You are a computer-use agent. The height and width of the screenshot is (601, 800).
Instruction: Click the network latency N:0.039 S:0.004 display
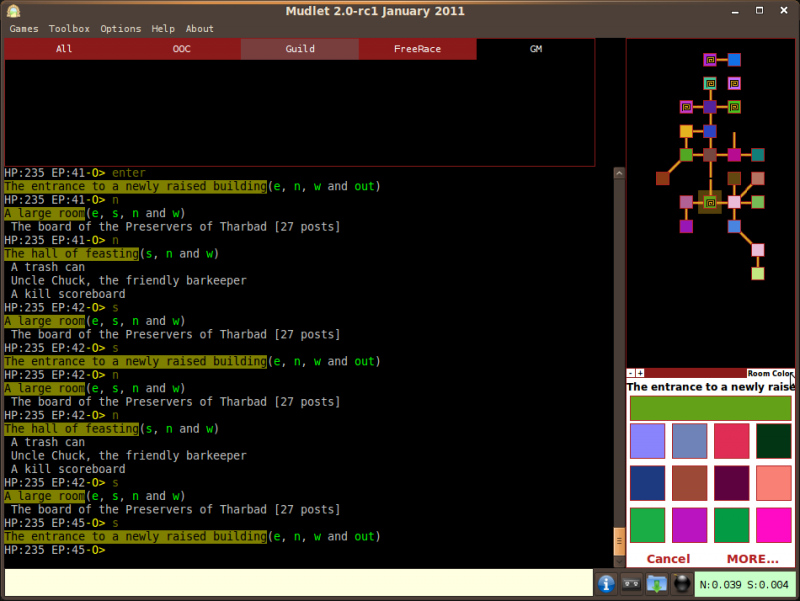coord(744,584)
